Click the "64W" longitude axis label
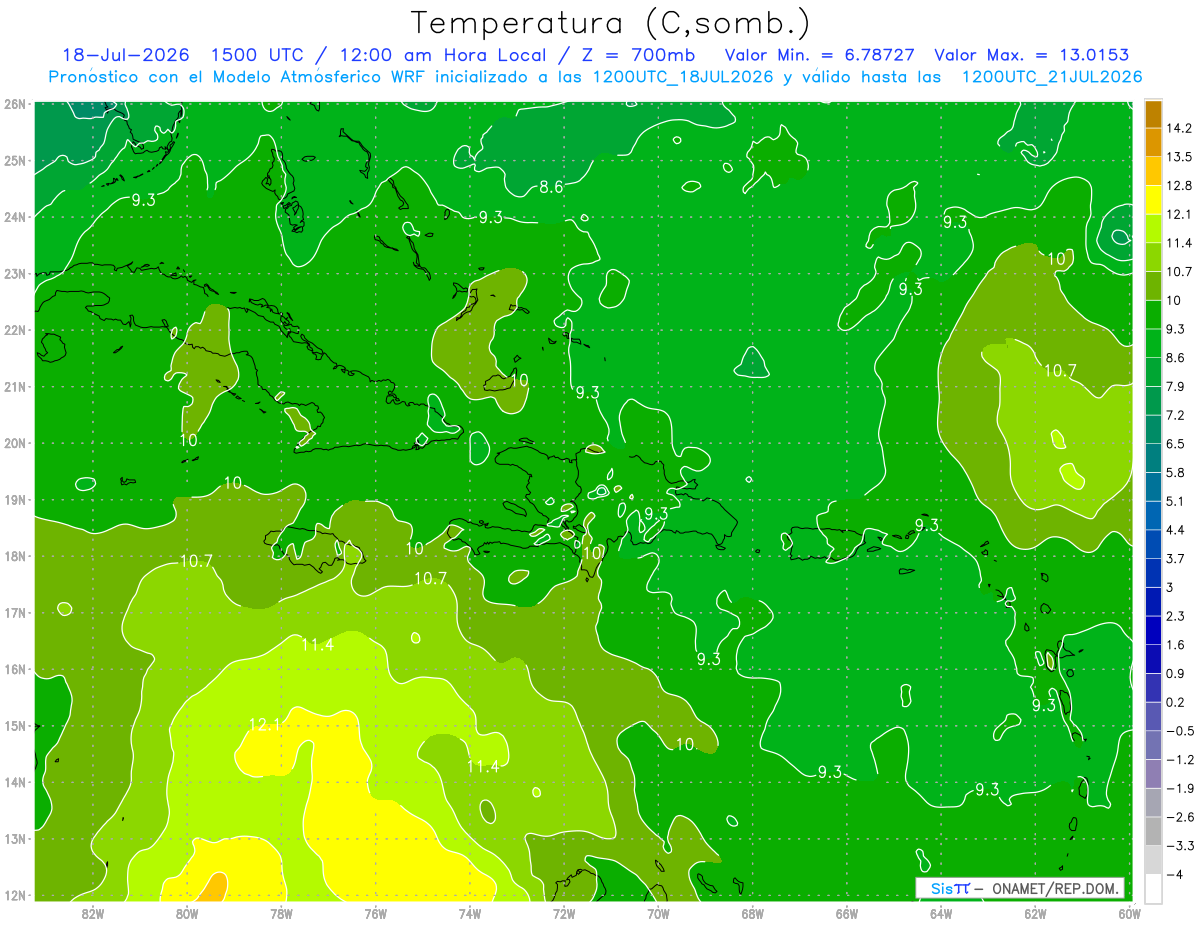 tap(941, 913)
